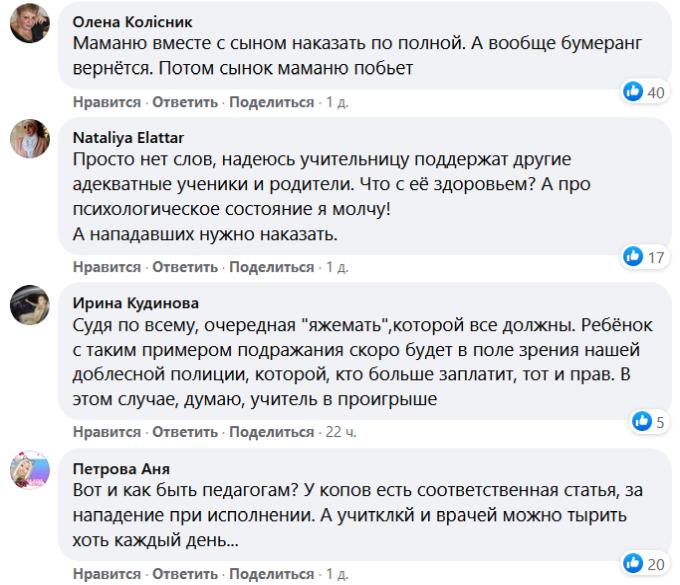
Task: Open Олена Колісник name link
Action: click(132, 22)
